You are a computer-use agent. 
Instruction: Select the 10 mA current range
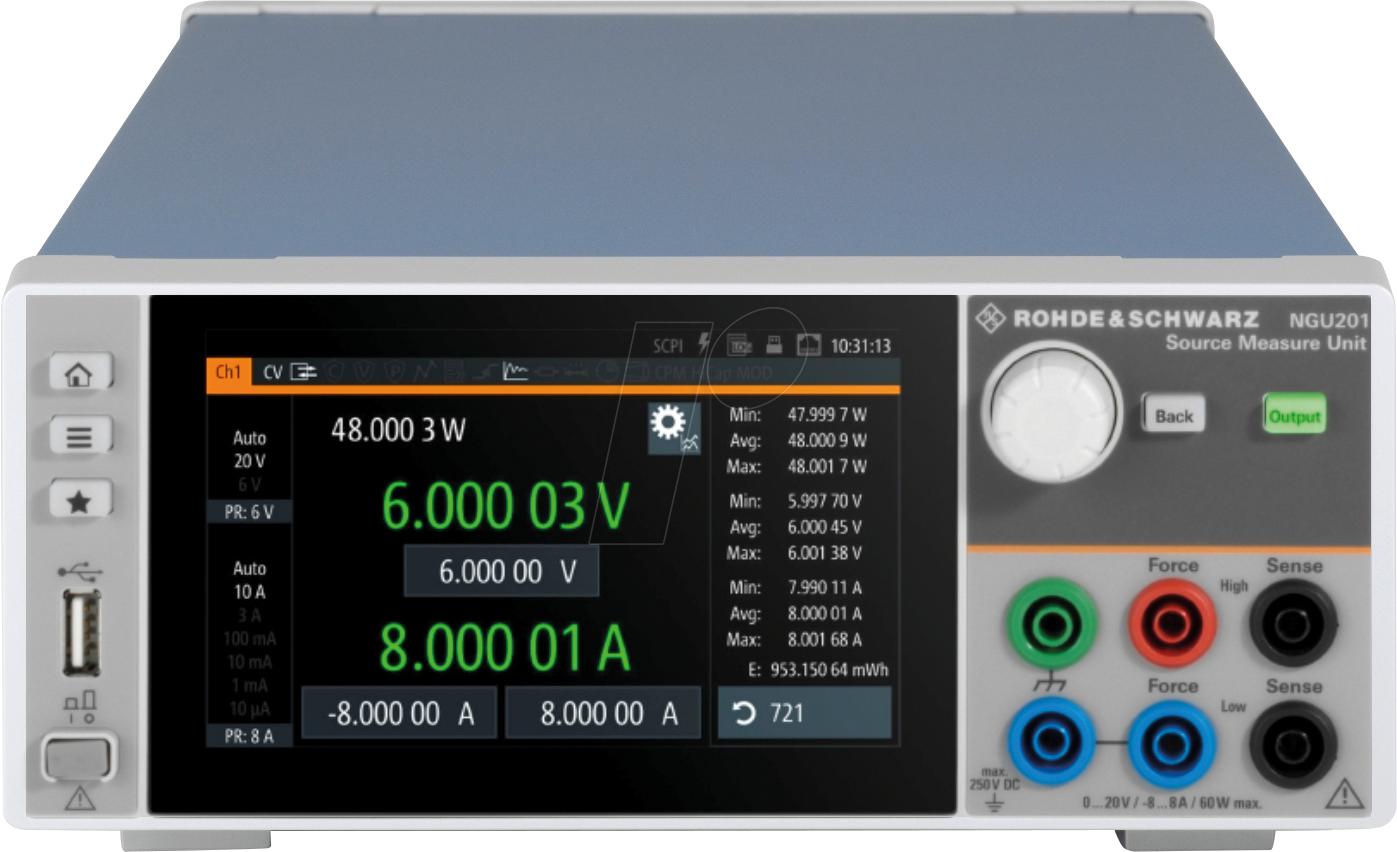(x=250, y=662)
